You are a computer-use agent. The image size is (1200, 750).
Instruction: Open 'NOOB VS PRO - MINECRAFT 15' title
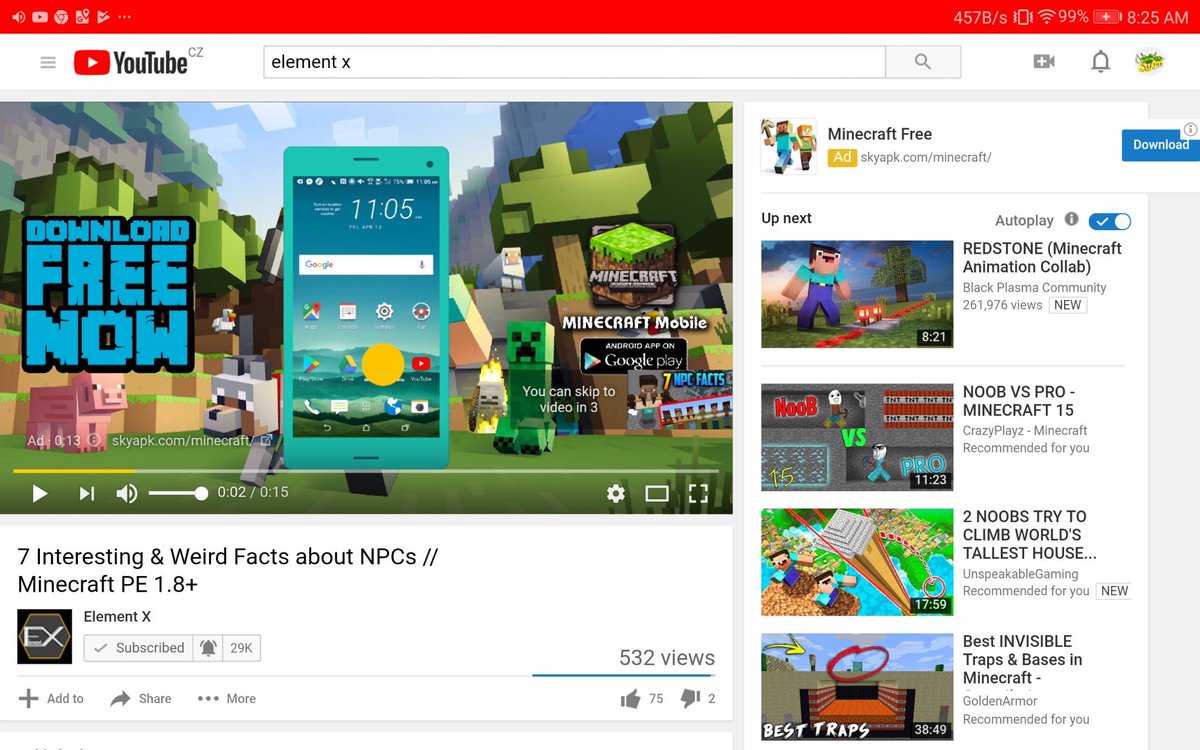(1018, 401)
